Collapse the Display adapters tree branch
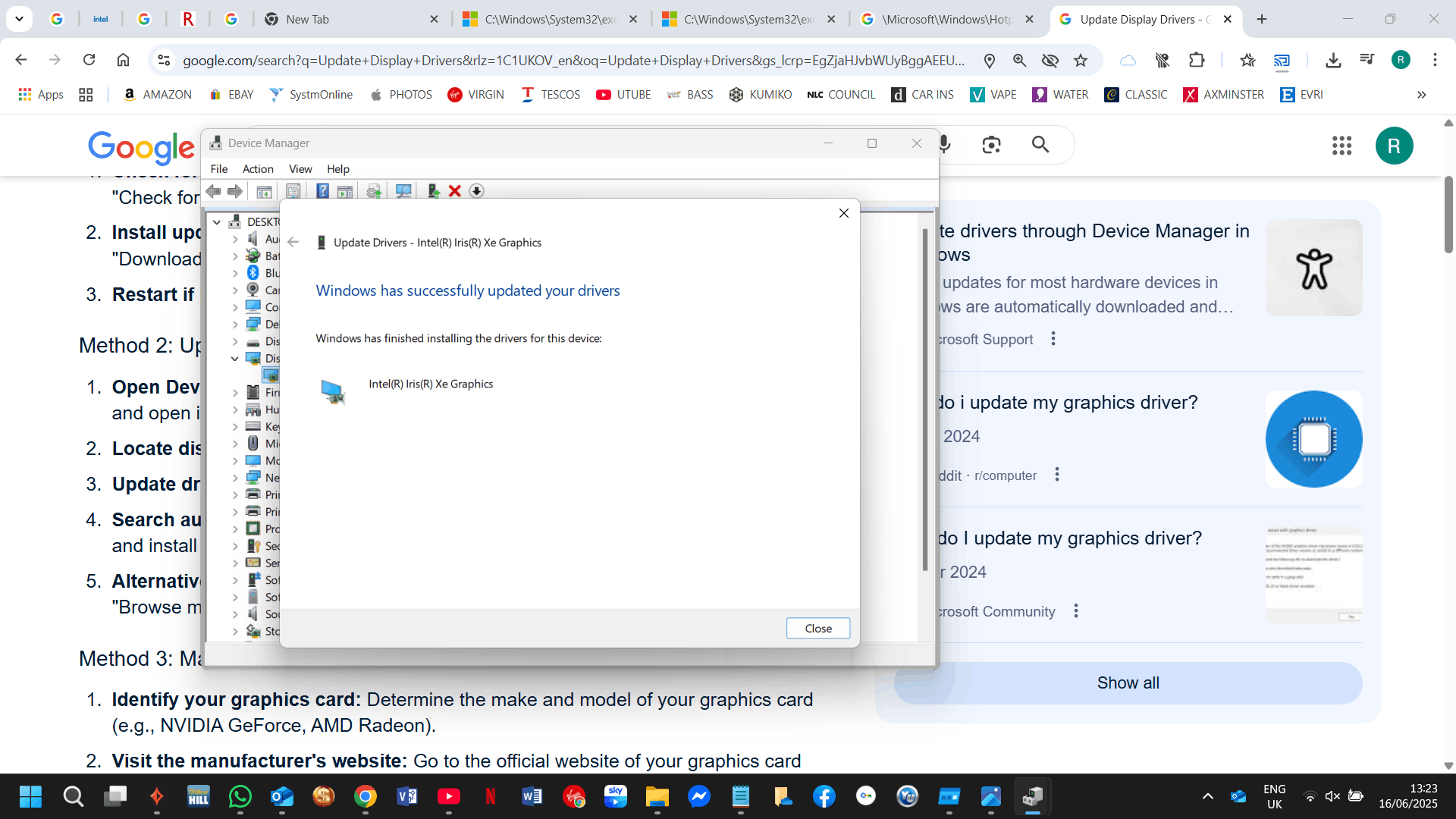Viewport: 1456px width, 819px height. tap(235, 358)
